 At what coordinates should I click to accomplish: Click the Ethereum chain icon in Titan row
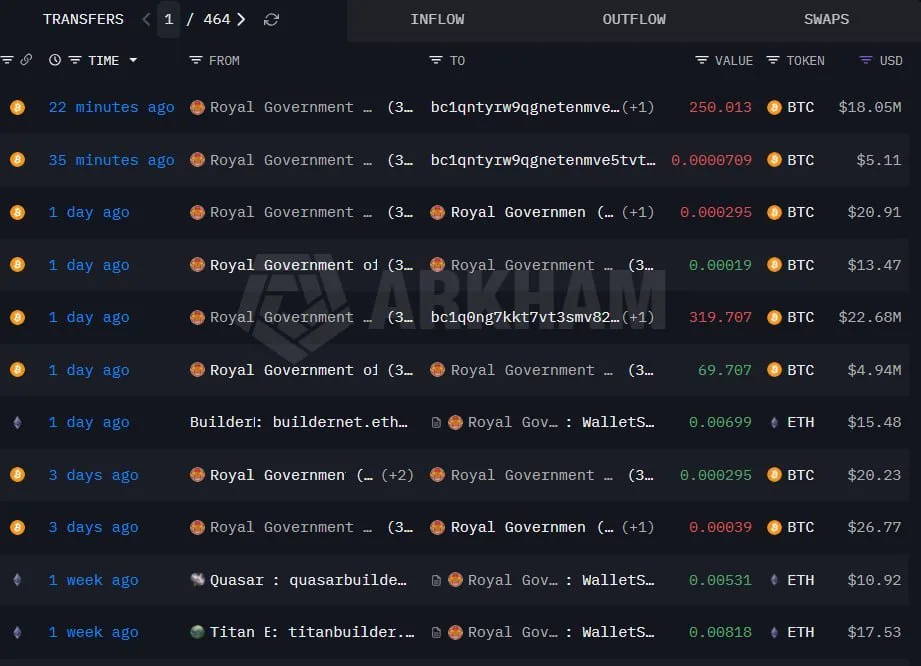point(18,633)
